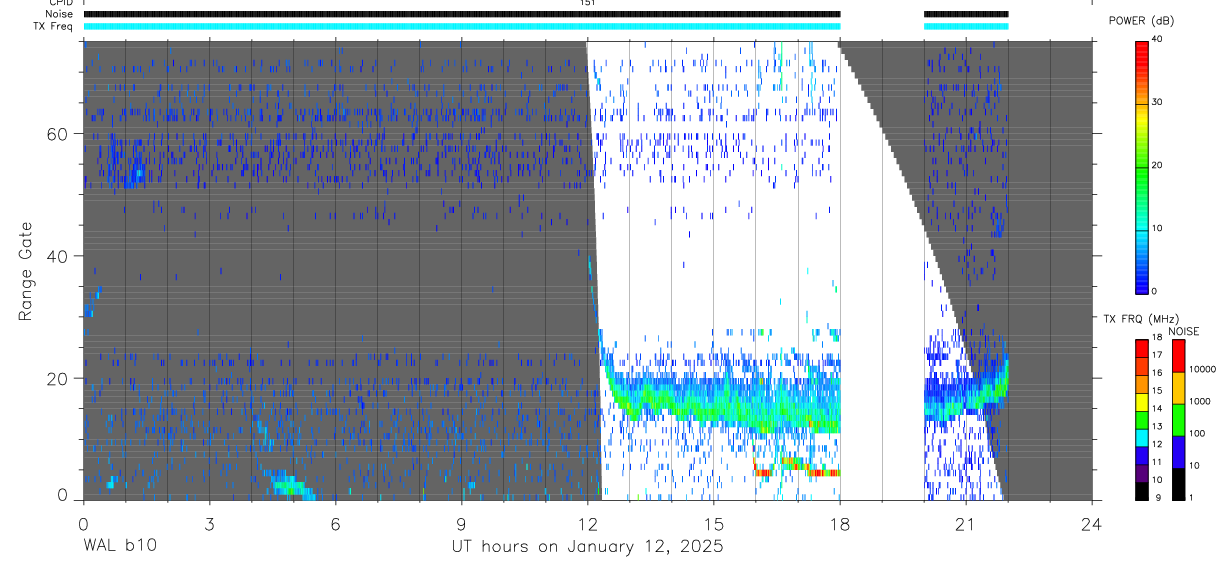This screenshot has height=567, width=1228.
Task: Pick the green 13–14 MHz frequency swatch
Action: pyautogui.click(x=1141, y=418)
